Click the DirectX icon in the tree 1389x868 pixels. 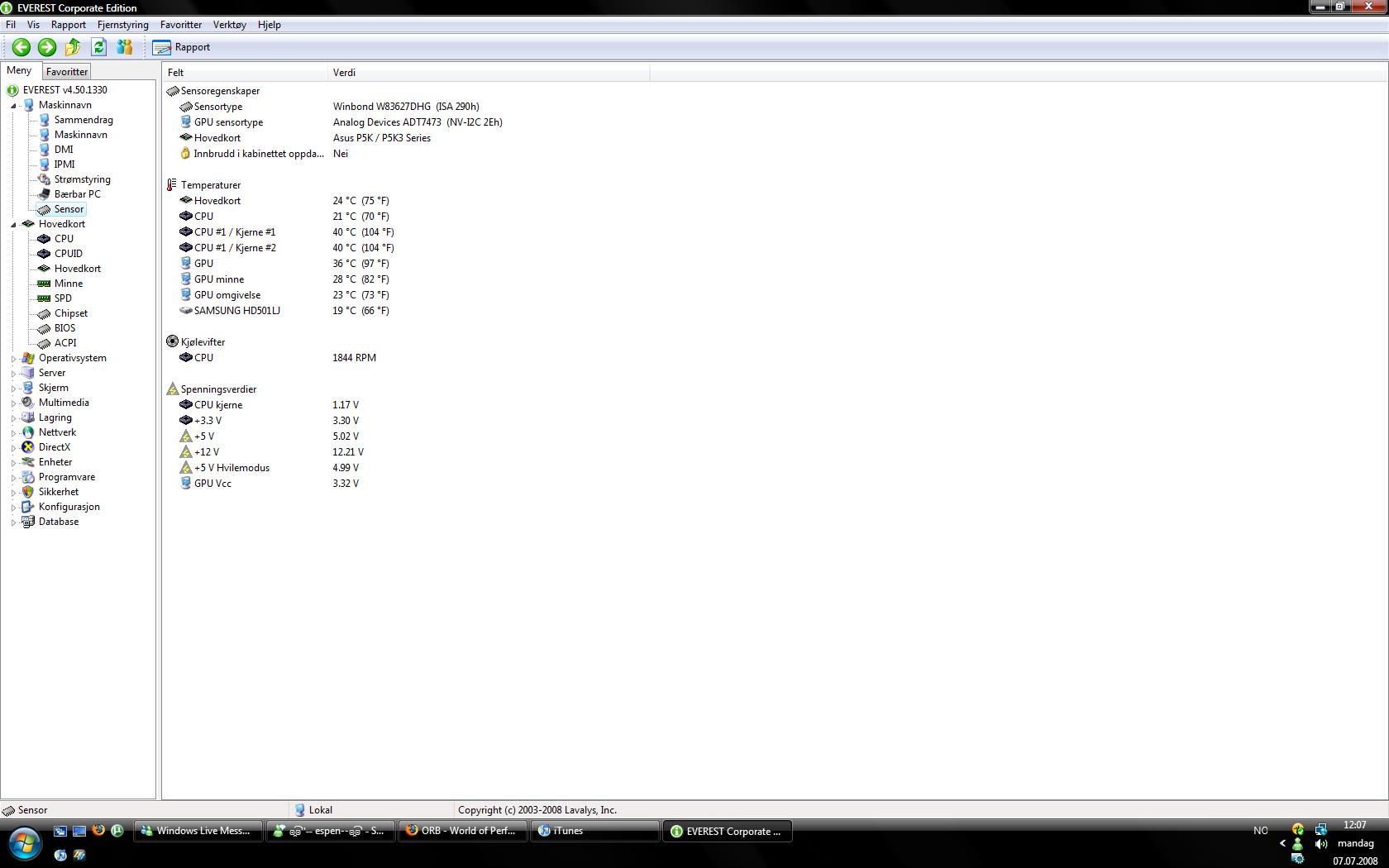[28, 447]
